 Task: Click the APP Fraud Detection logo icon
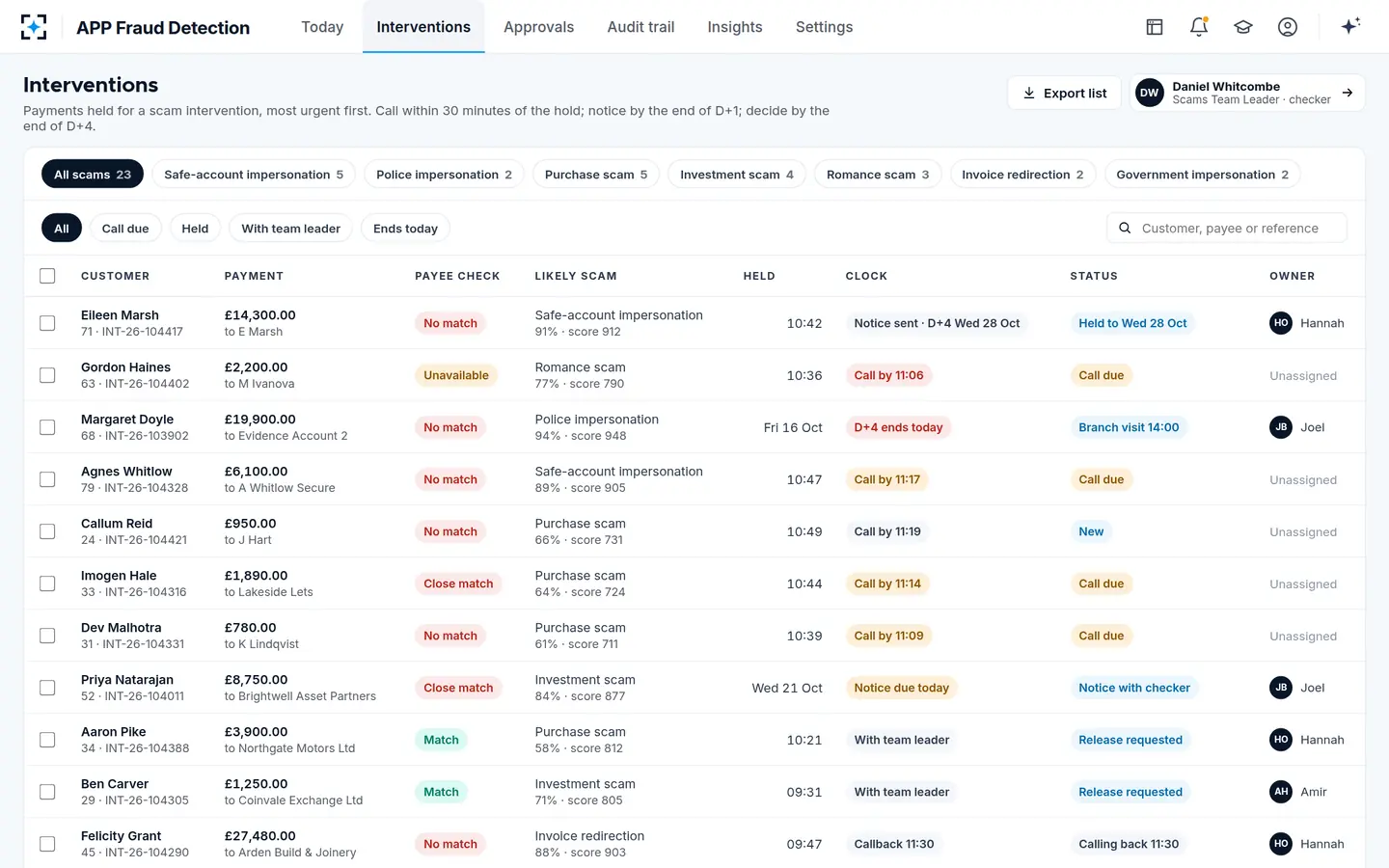point(34,27)
